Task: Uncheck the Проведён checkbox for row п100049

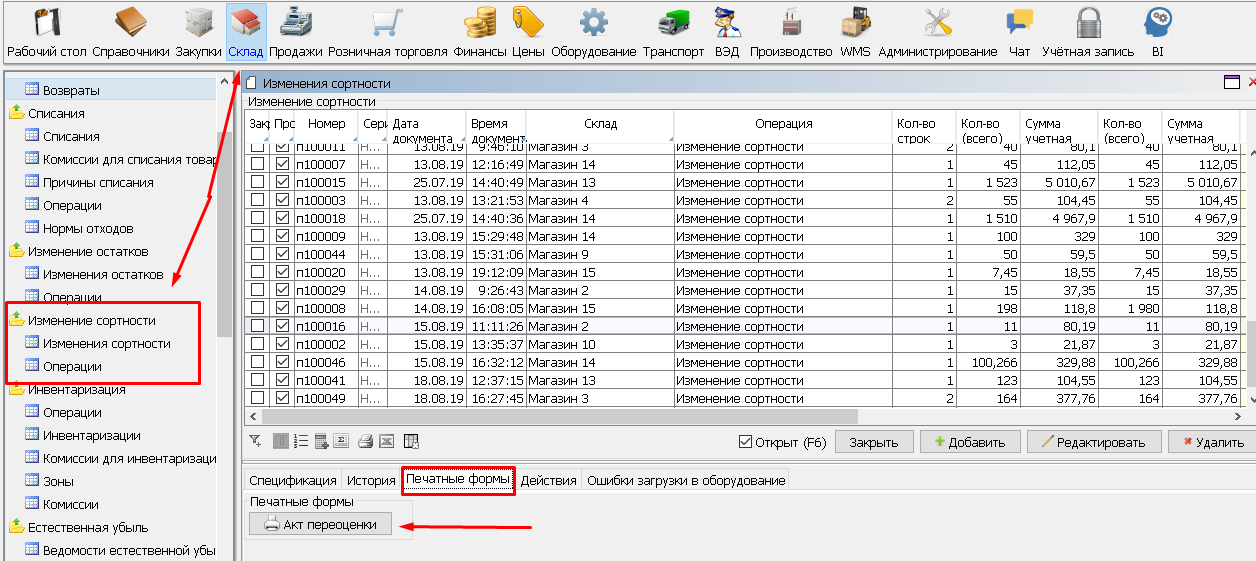Action: tap(282, 399)
